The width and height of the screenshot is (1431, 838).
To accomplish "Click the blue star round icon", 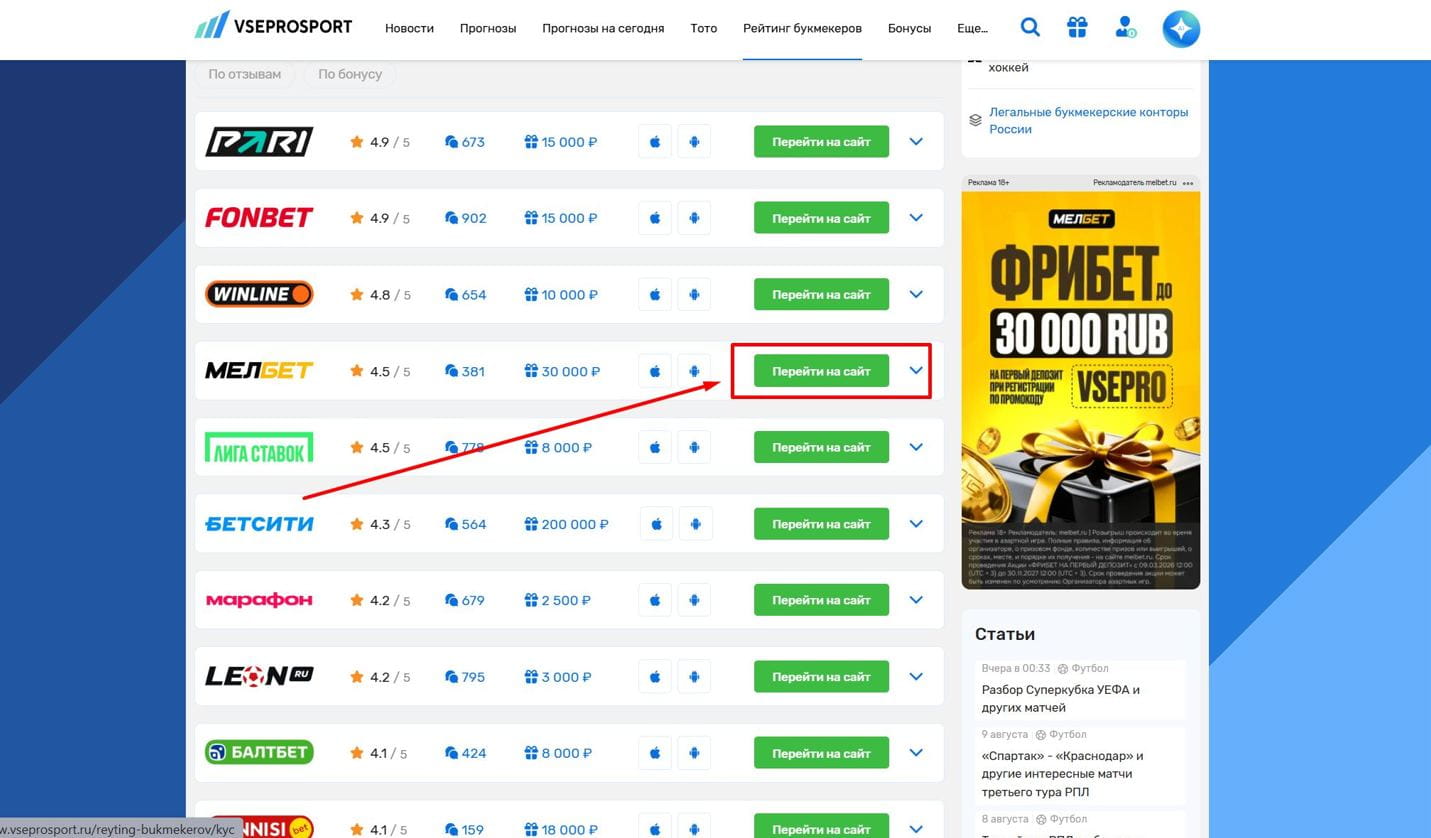I will coord(1181,29).
